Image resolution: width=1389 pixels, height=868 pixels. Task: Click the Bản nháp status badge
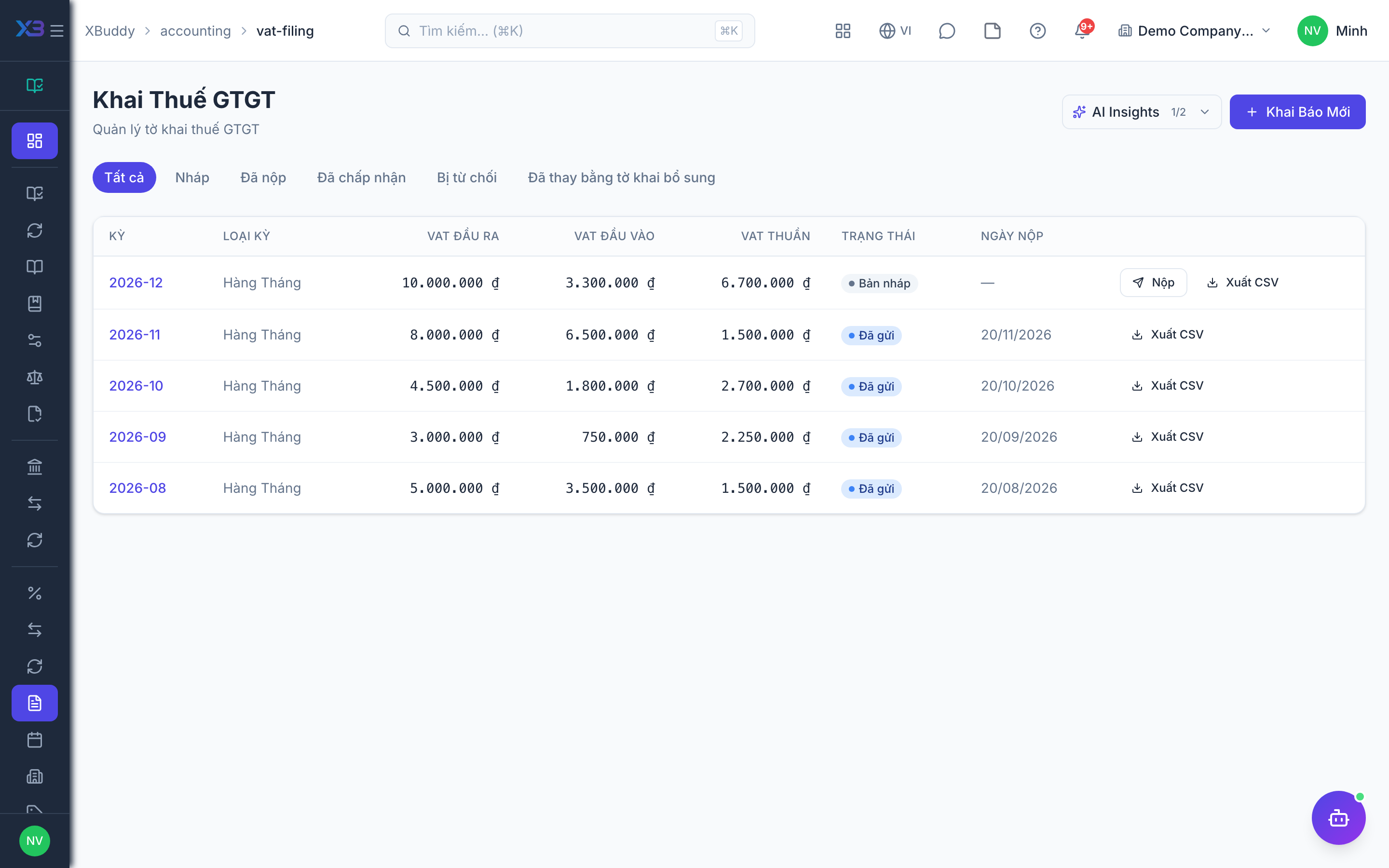[x=879, y=283]
